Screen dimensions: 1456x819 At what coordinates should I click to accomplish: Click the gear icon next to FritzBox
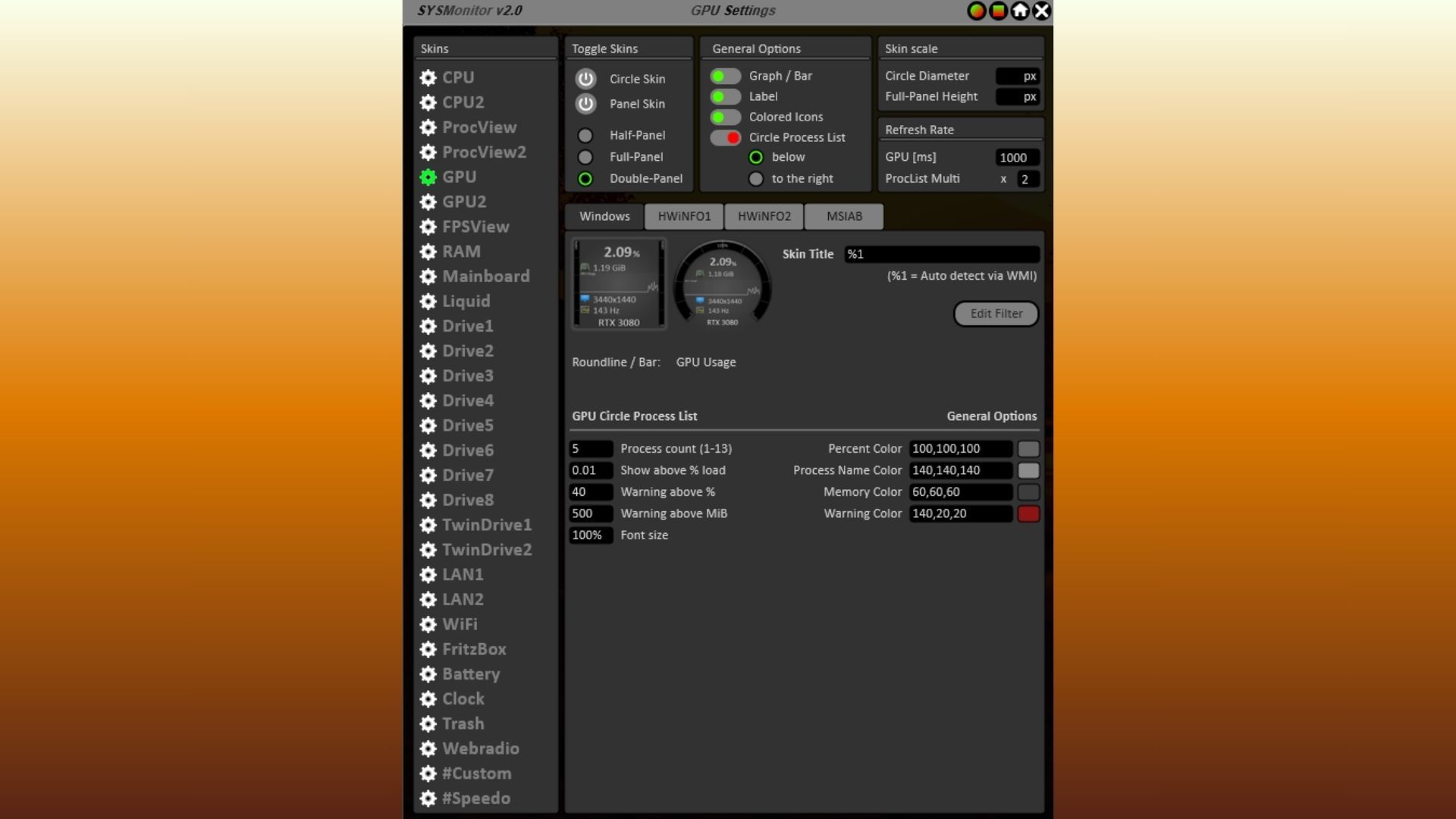tap(428, 649)
